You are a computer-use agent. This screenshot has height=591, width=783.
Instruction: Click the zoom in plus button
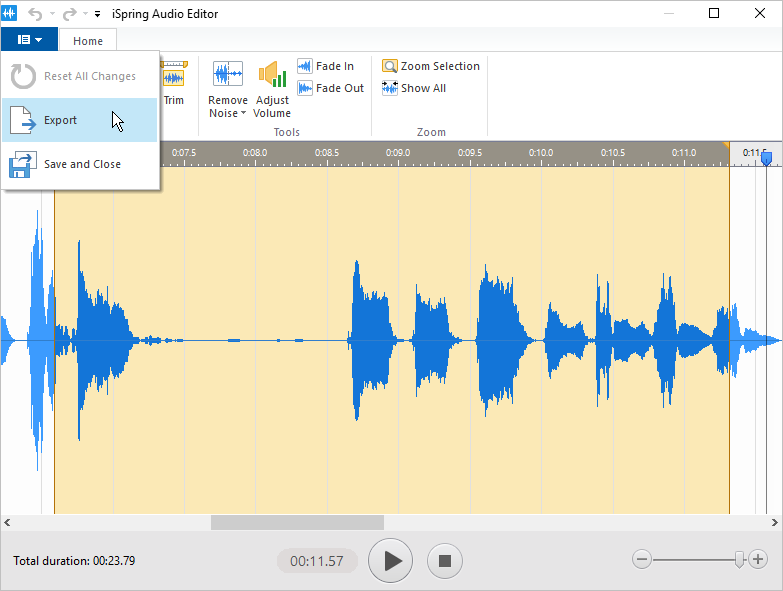[x=758, y=559]
